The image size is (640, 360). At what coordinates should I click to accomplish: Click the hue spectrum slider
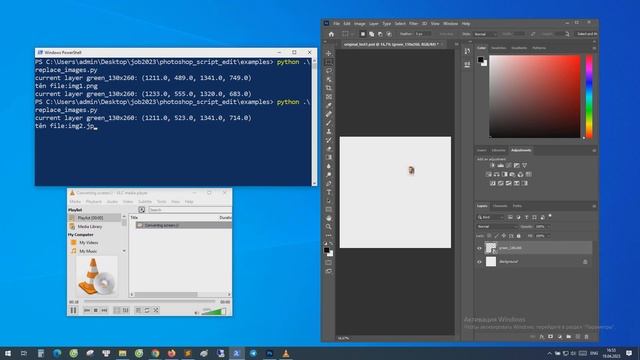tap(589, 97)
